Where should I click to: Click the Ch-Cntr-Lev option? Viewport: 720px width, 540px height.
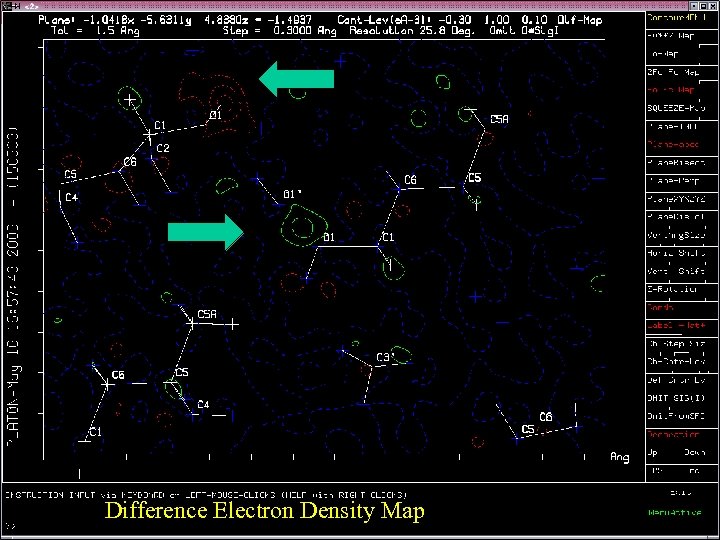coord(676,361)
